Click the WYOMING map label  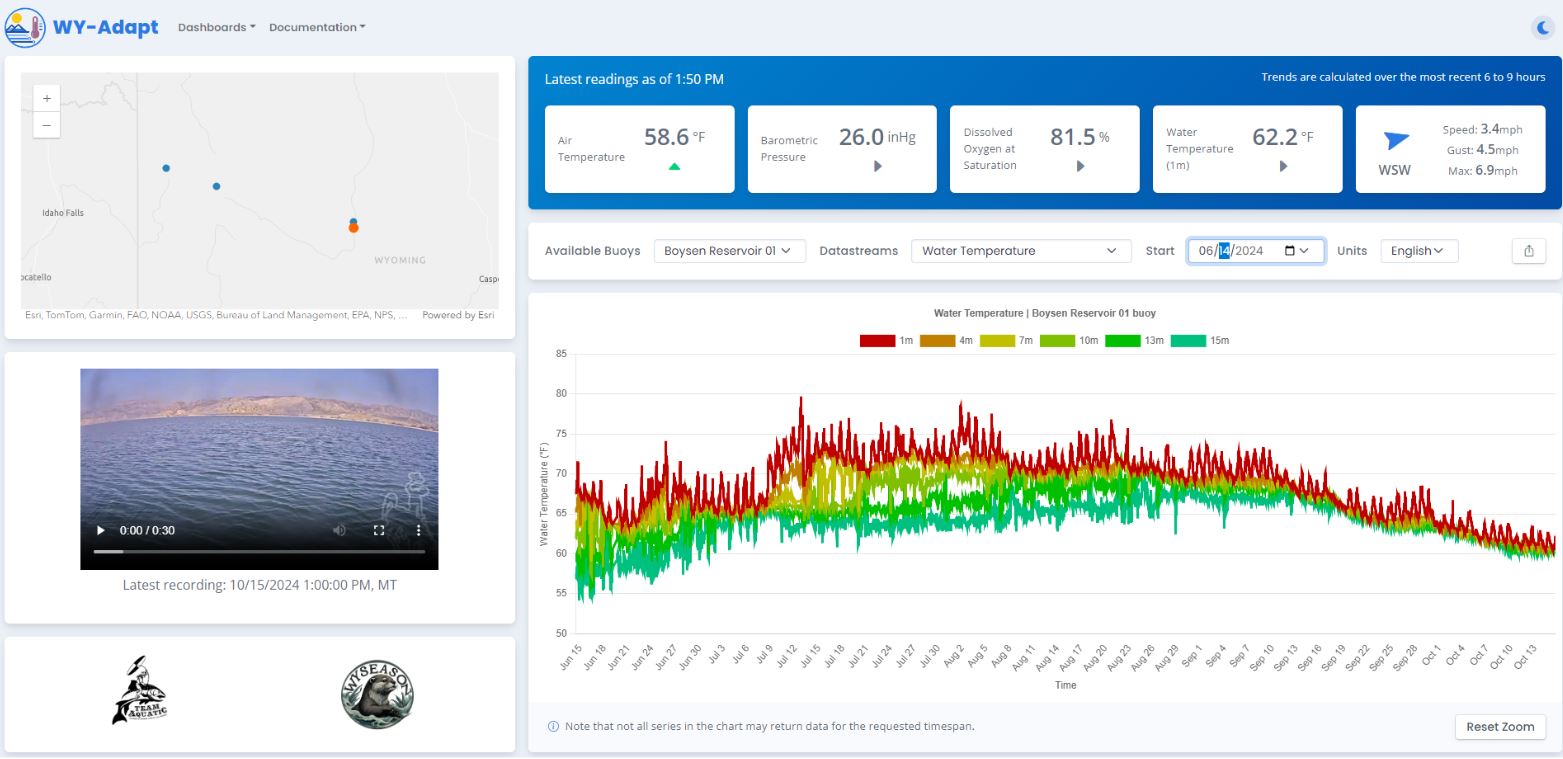[400, 260]
